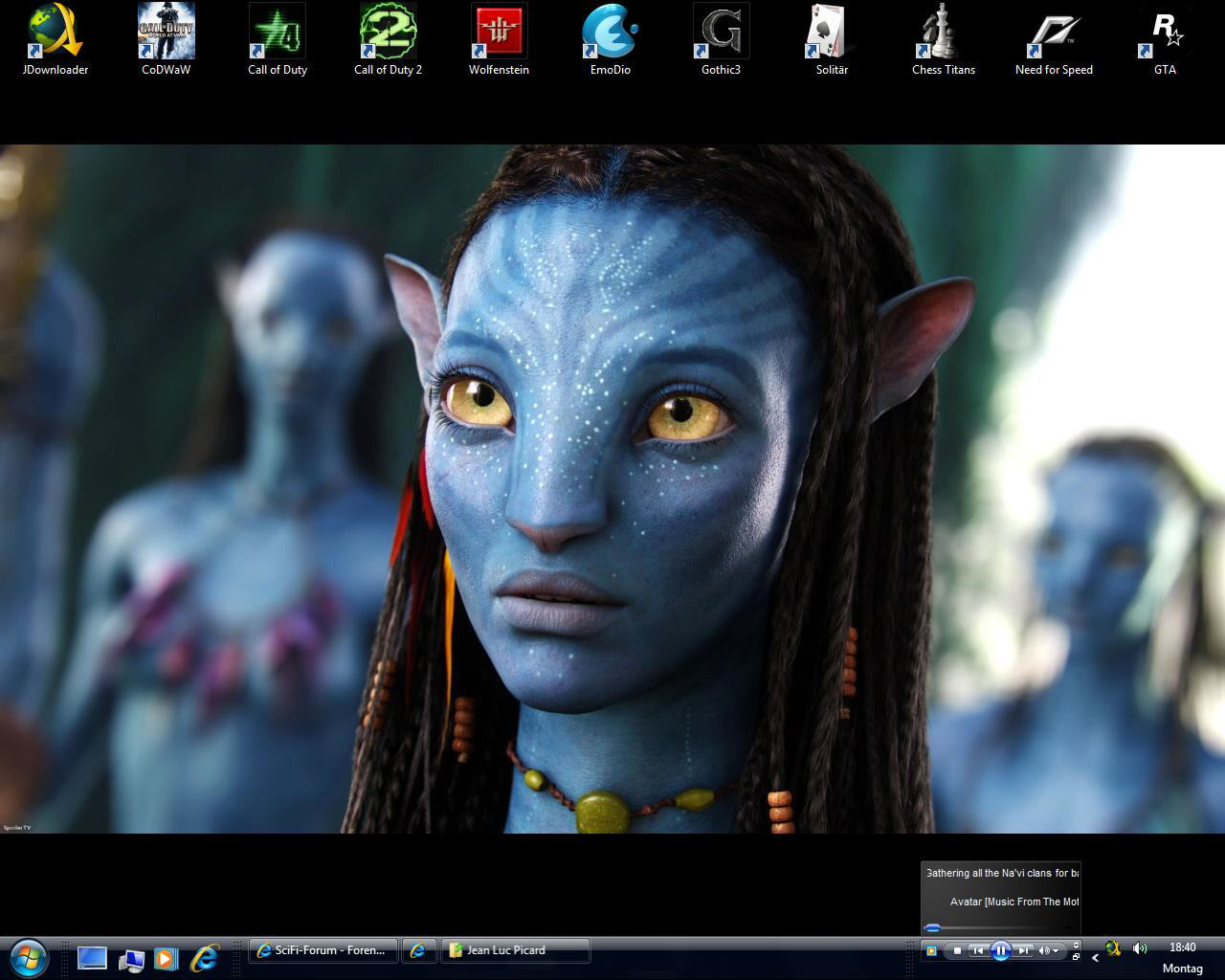Switch to the Jean Luc Picard window

[515, 950]
